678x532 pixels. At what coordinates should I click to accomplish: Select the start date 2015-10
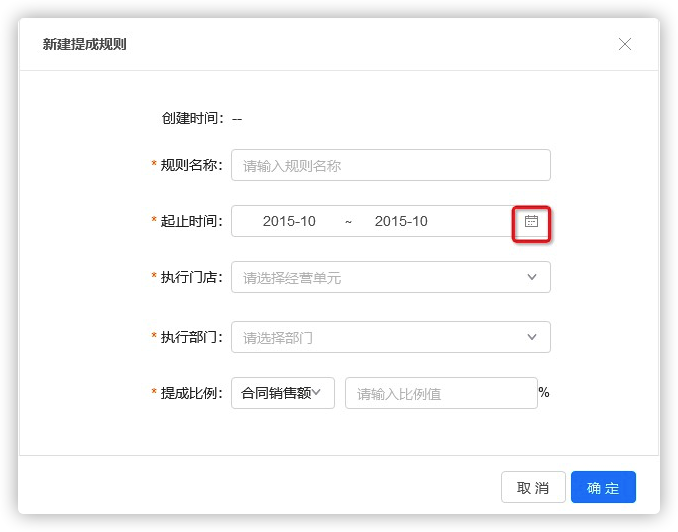tap(289, 221)
